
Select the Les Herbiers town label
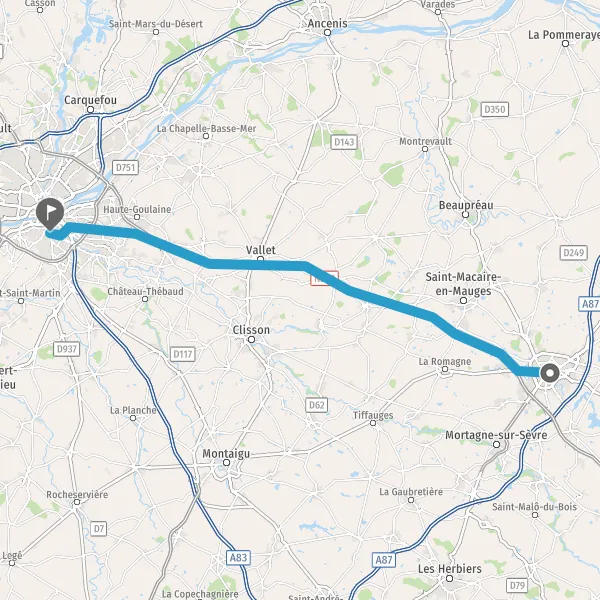(450, 569)
